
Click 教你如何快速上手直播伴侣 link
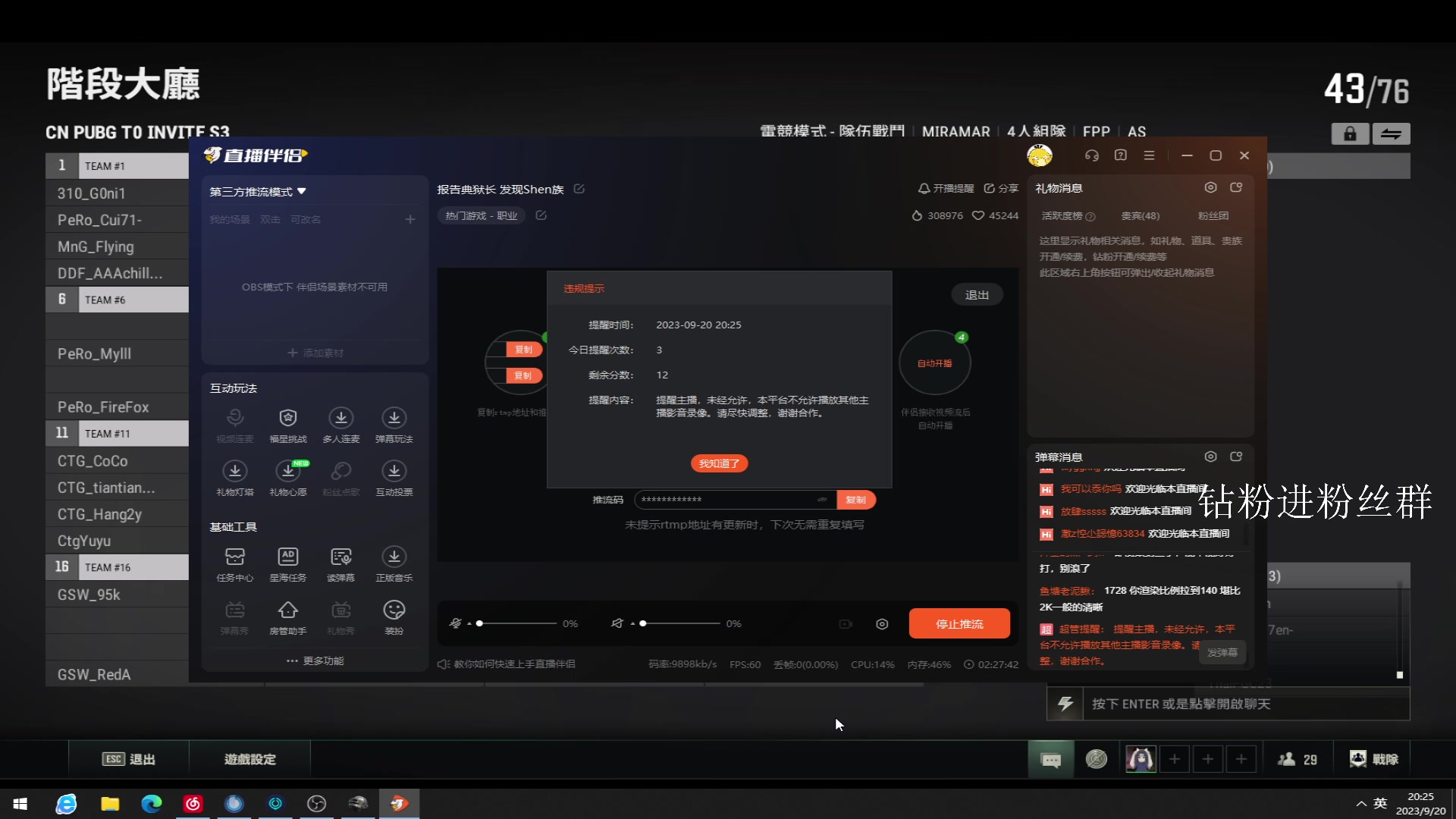point(507,664)
